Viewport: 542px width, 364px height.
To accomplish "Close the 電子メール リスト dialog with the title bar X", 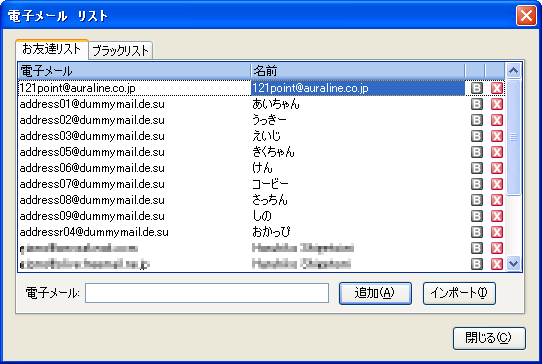I will 526,16.
